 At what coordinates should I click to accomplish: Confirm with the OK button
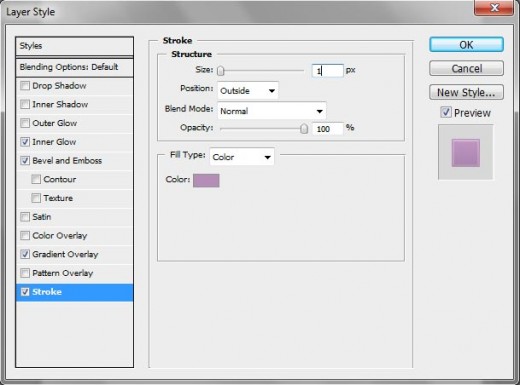tap(466, 45)
